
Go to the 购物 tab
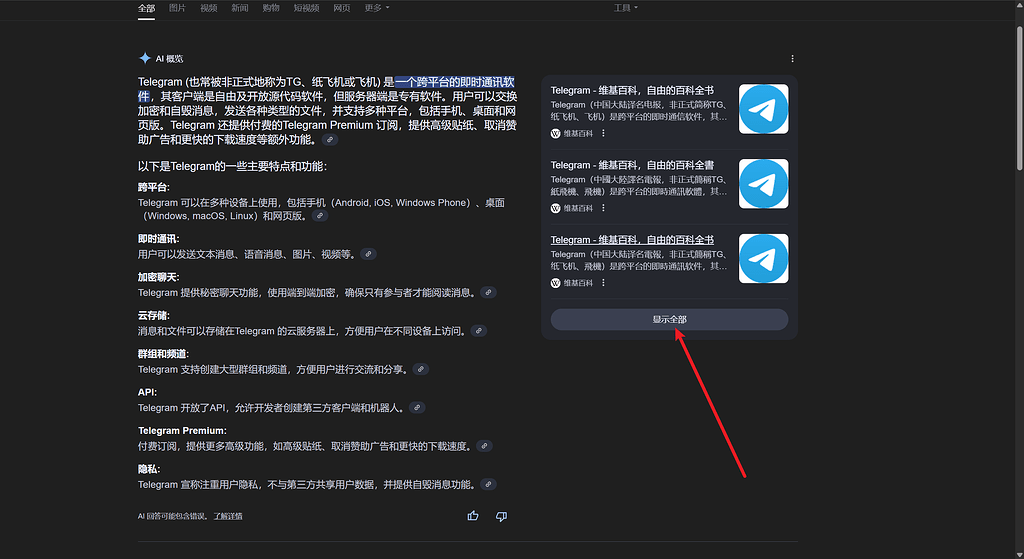[x=271, y=8]
